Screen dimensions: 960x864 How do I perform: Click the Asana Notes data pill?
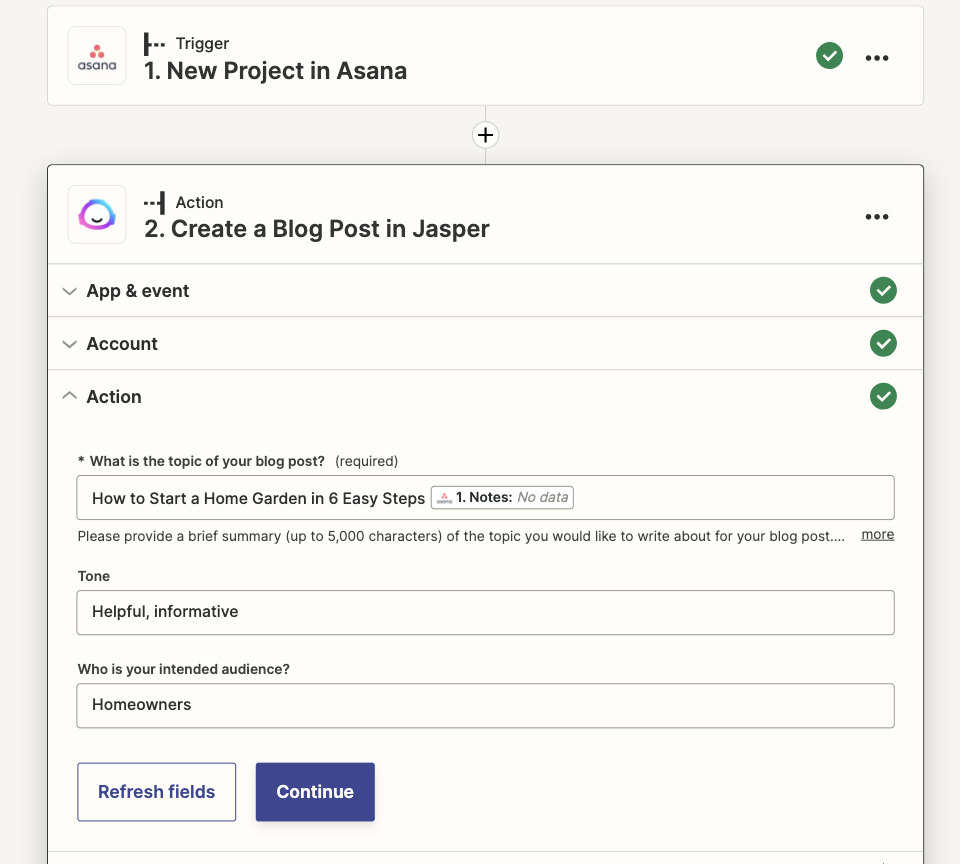(502, 498)
